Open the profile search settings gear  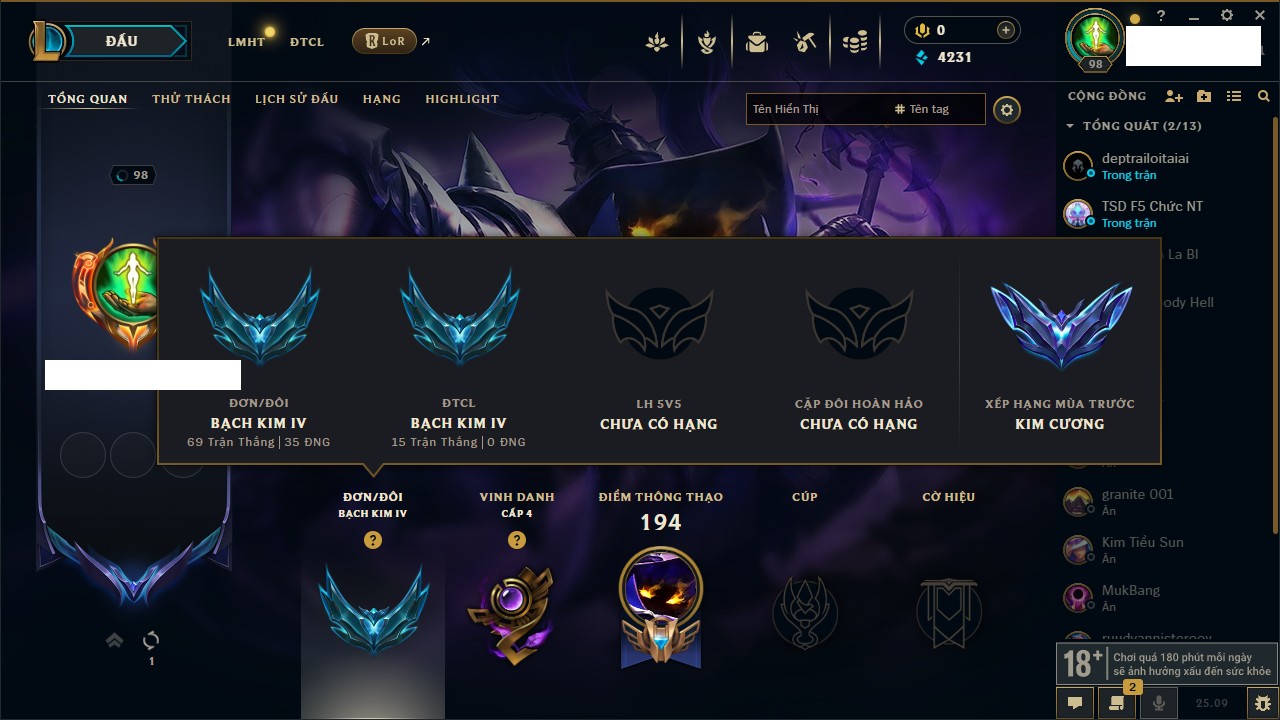[x=1007, y=109]
